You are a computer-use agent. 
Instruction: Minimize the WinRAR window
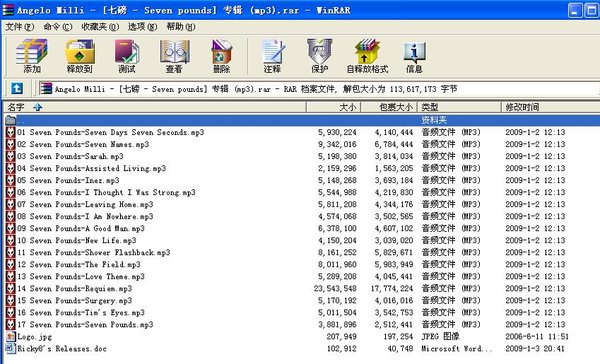pos(575,10)
